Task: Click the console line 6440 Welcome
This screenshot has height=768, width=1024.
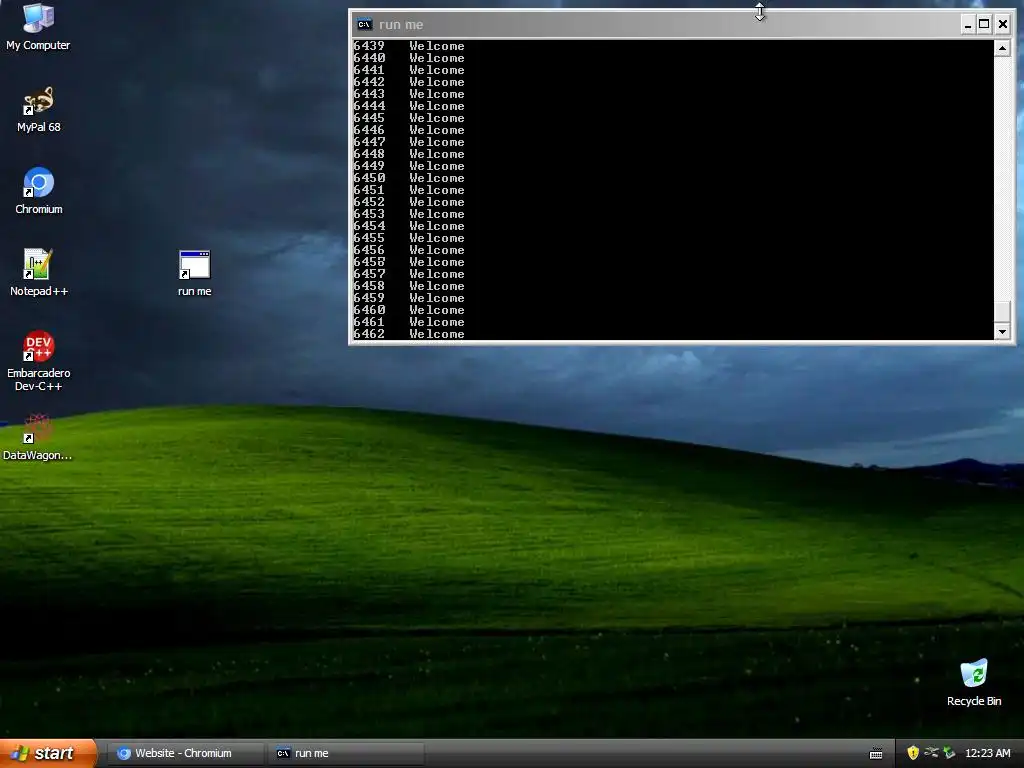Action: point(409,58)
